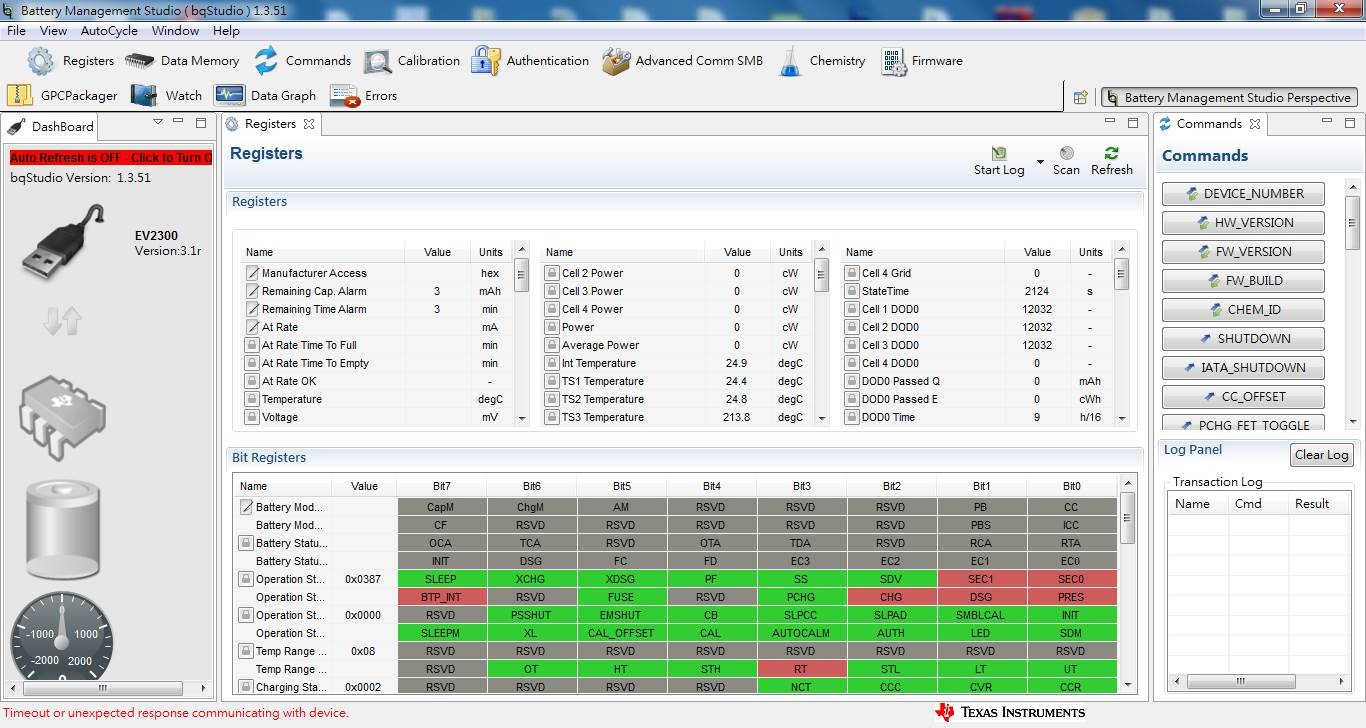Image resolution: width=1366 pixels, height=728 pixels.
Task: Open Start Log dropdown arrow
Action: 1040,161
